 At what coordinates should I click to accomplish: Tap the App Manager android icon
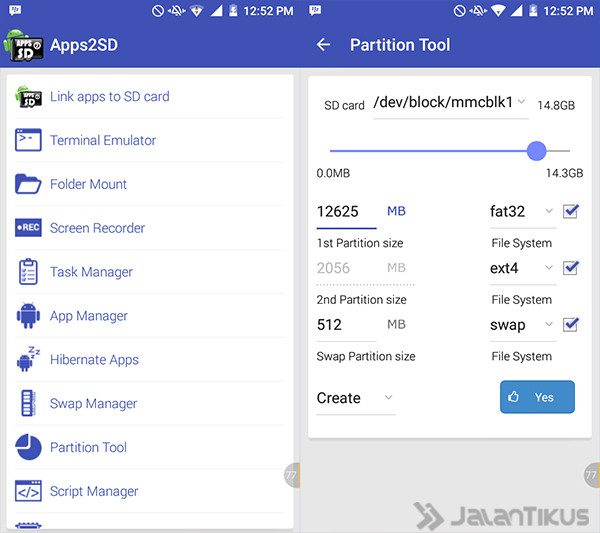(28, 316)
